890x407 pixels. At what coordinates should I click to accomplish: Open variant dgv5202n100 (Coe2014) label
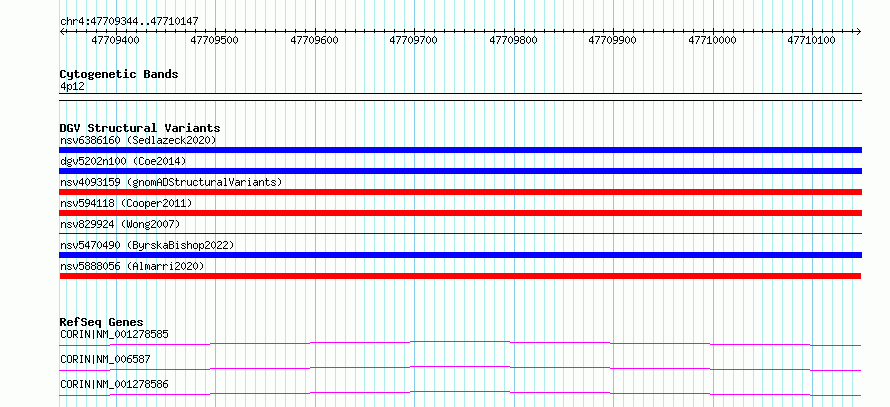point(123,161)
